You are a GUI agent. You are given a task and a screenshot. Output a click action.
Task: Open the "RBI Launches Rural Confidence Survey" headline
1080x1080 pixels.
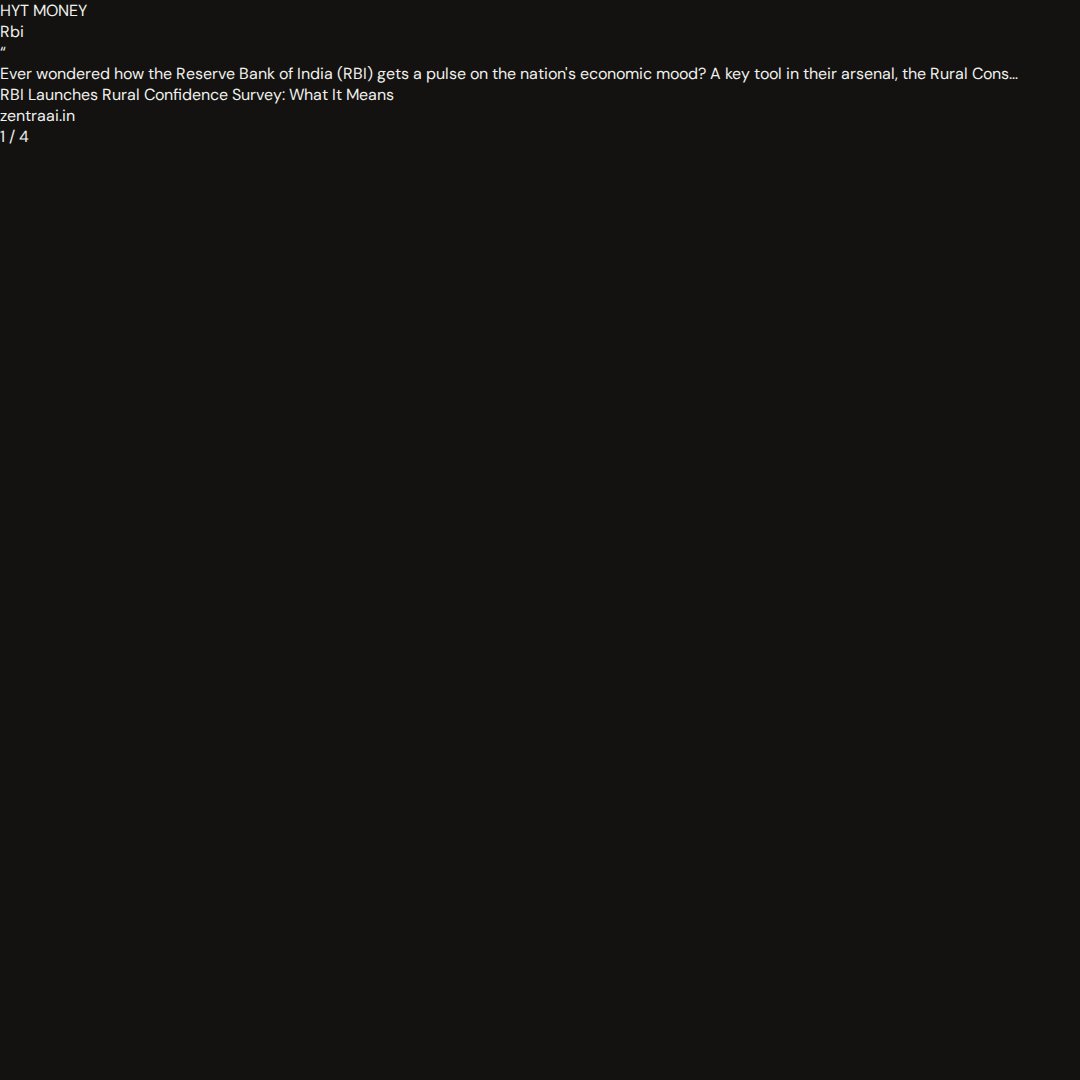tap(197, 95)
